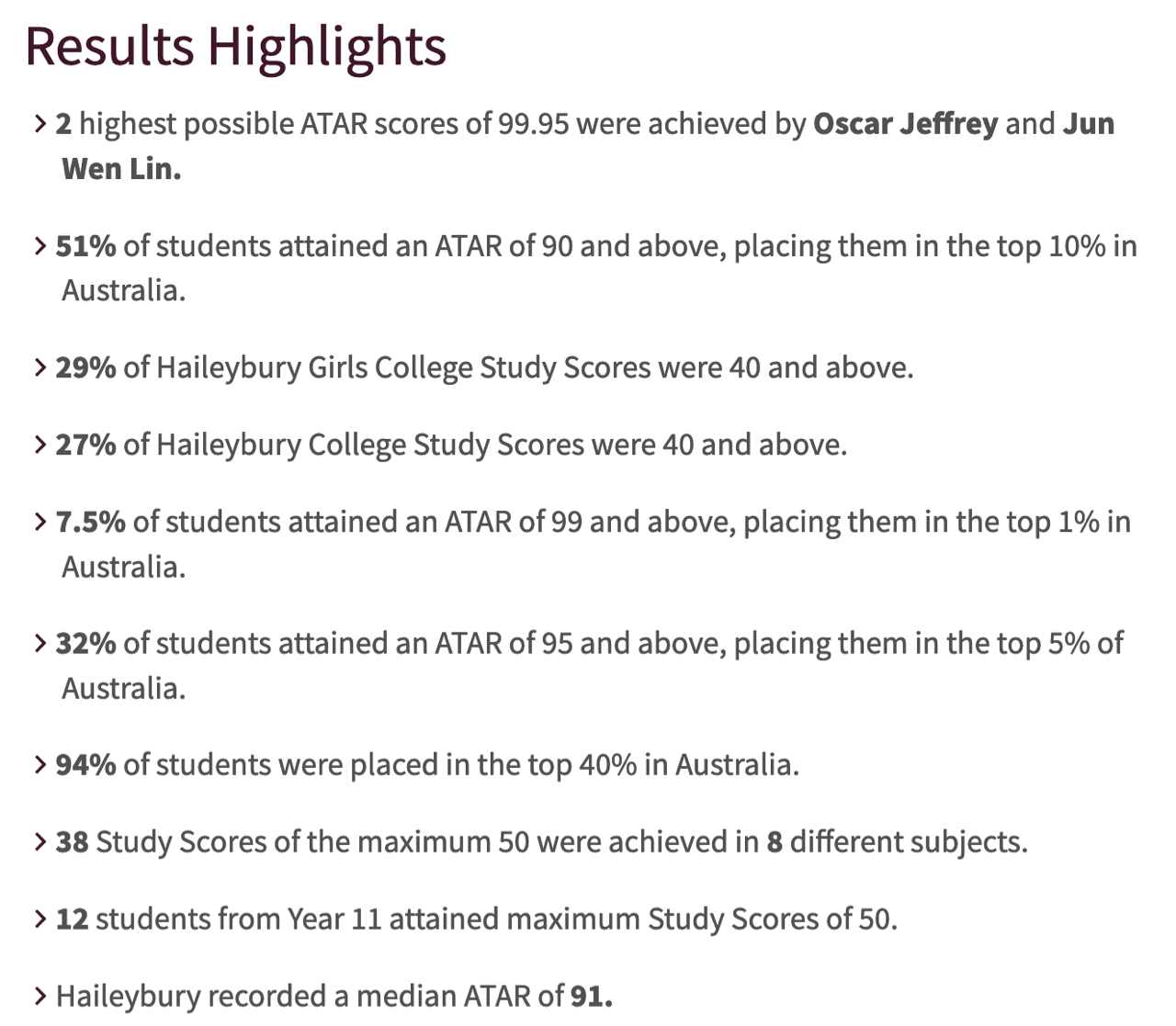The image size is (1176, 1026).
Task: Click the chevron bullet beside the 51% line
Action: click(x=40, y=246)
